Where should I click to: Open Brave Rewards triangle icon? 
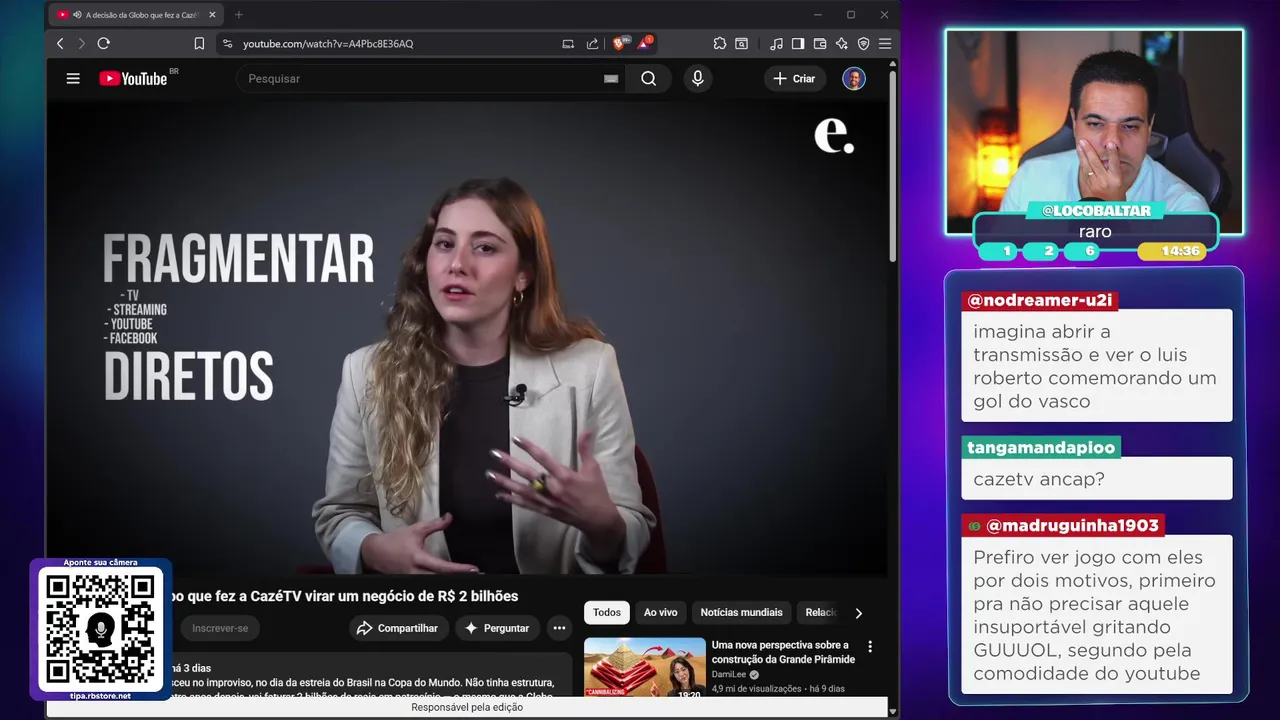click(644, 43)
